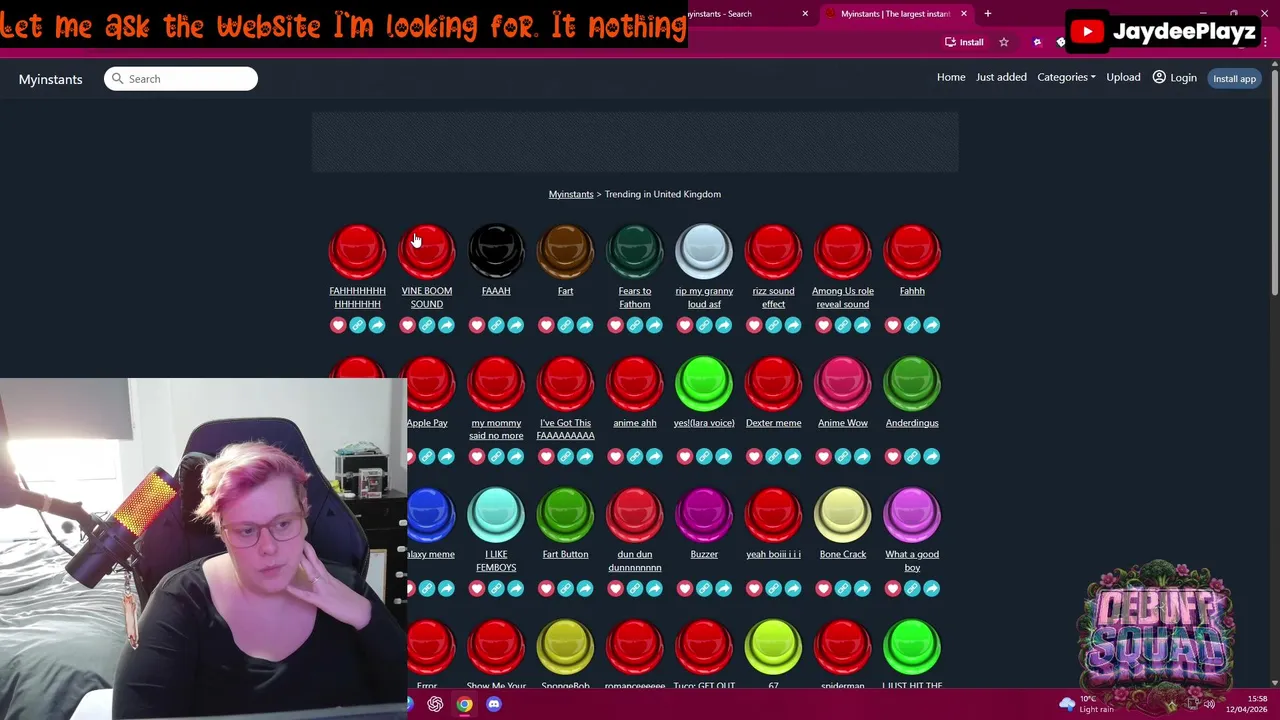The image size is (1280, 720).
Task: Open the Login page
Action: (1175, 78)
